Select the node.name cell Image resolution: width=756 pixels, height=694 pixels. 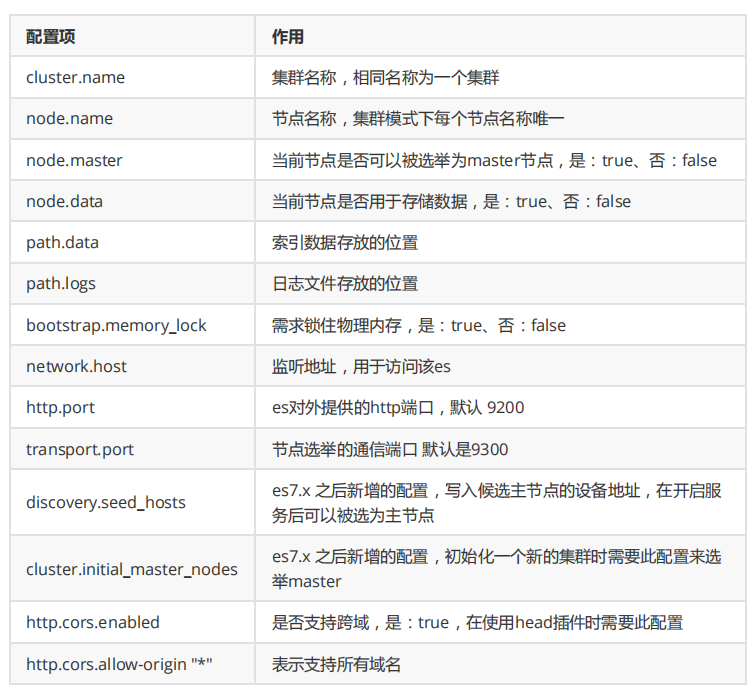[x=133, y=119]
